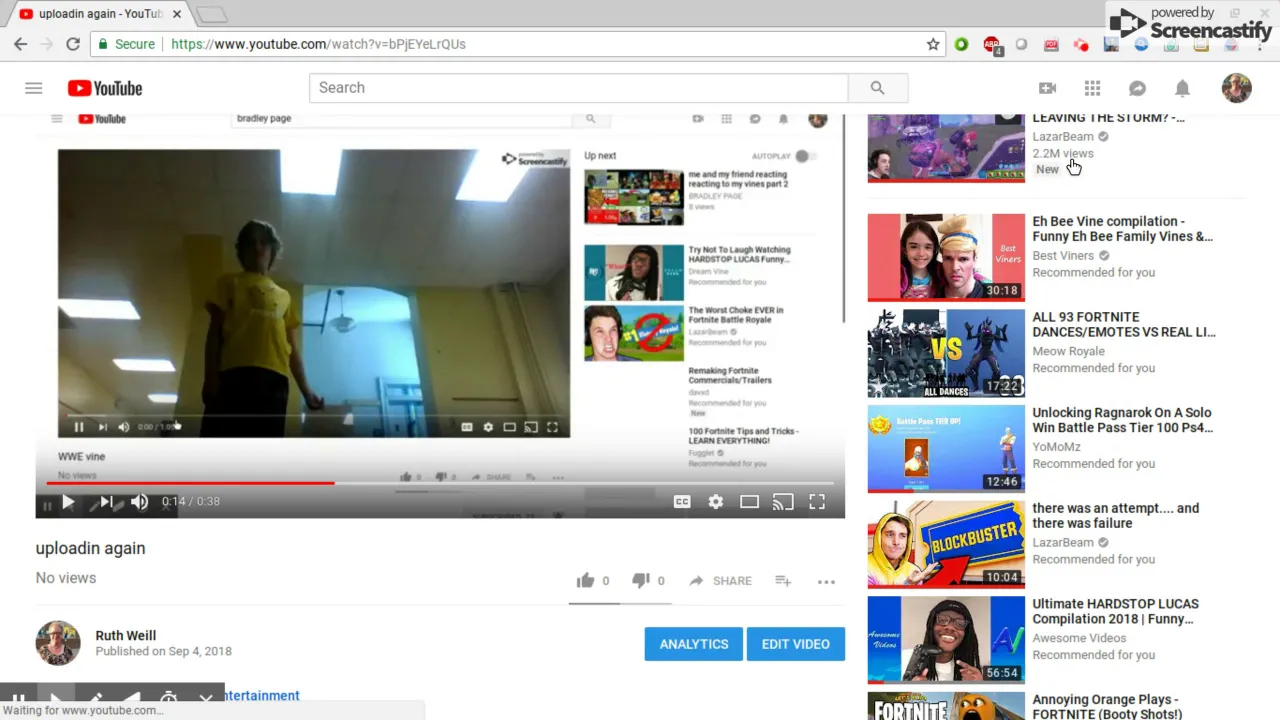Click the Ruth Weill channel avatar
The width and height of the screenshot is (1280, 720).
pyautogui.click(x=58, y=643)
